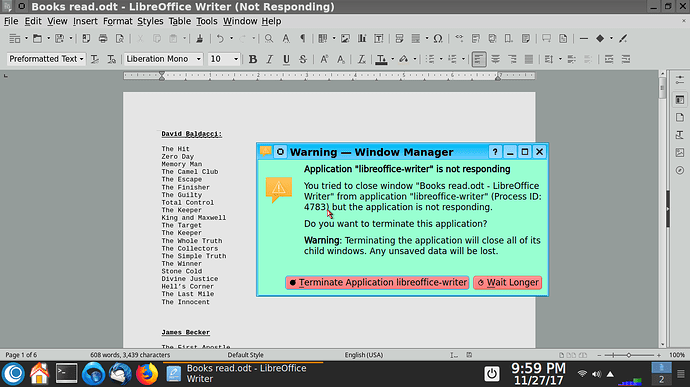690x387 pixels.
Task: Expand the Save dropdown arrow
Action: [70, 39]
